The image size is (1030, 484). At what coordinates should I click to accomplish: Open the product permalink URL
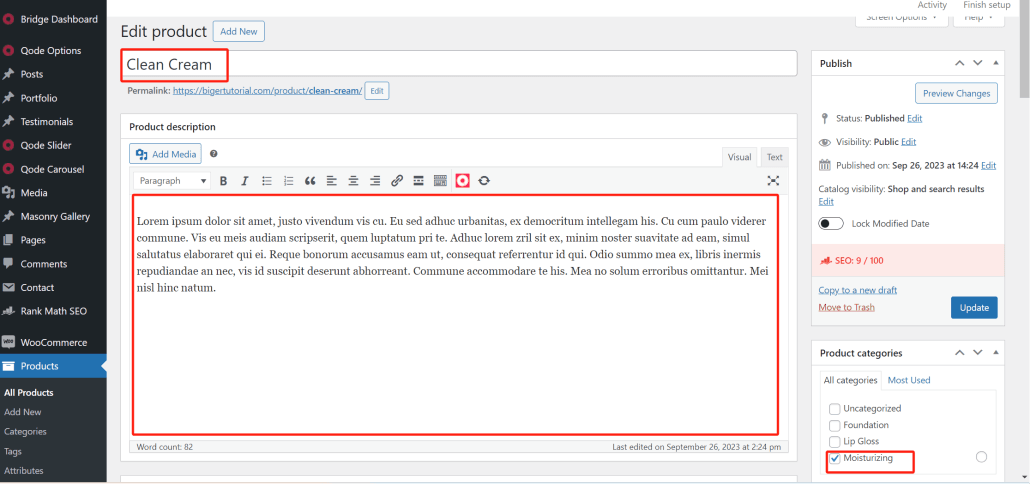point(267,91)
